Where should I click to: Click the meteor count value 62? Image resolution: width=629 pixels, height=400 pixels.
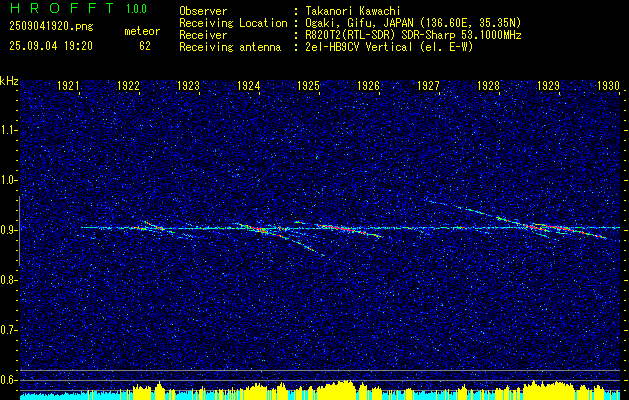(145, 46)
